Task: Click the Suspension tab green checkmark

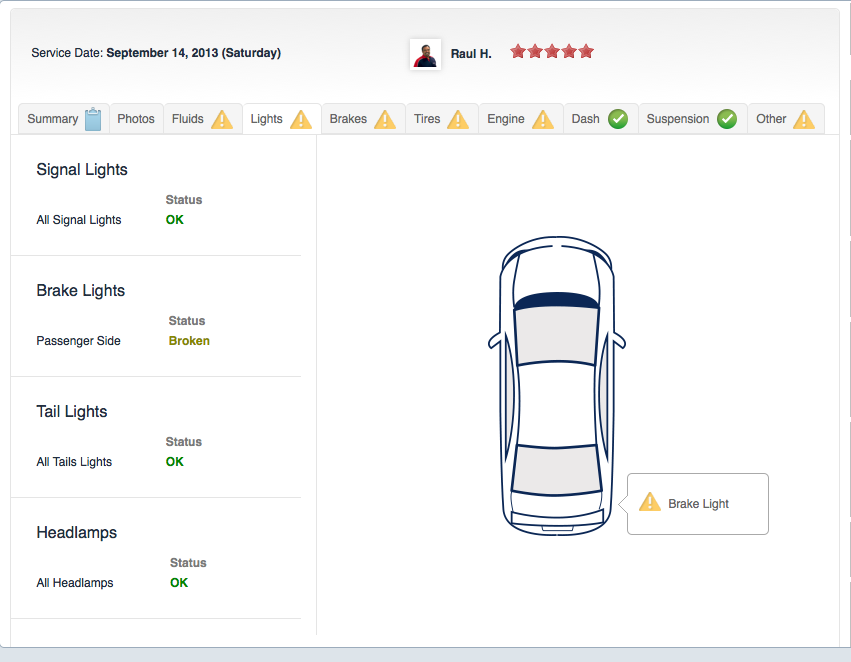Action: (727, 119)
